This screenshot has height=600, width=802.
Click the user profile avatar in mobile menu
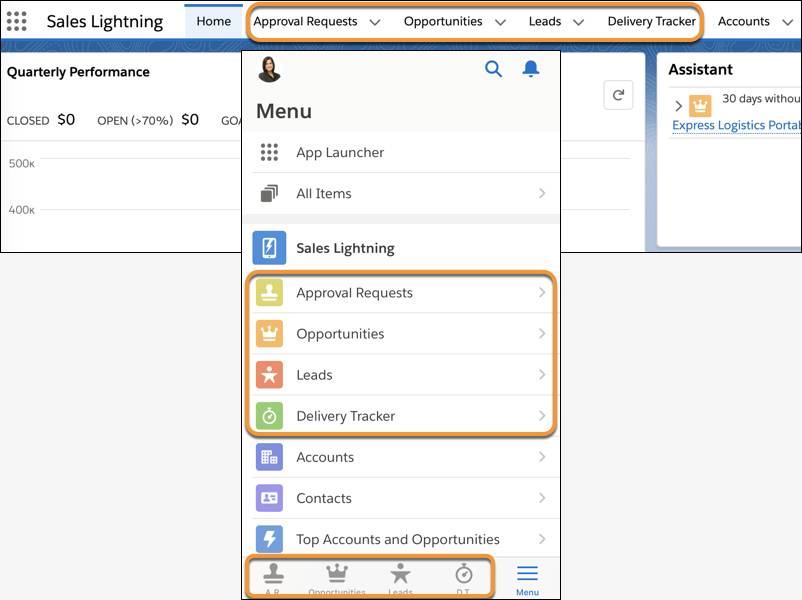[269, 70]
